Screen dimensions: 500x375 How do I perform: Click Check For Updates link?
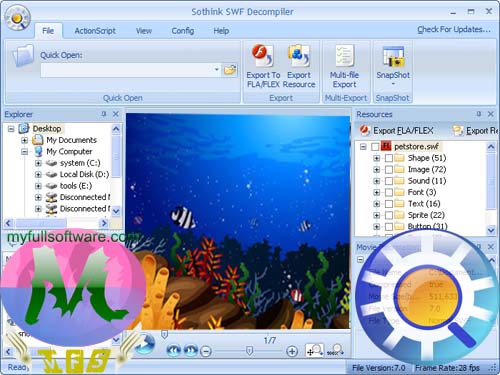click(x=454, y=30)
